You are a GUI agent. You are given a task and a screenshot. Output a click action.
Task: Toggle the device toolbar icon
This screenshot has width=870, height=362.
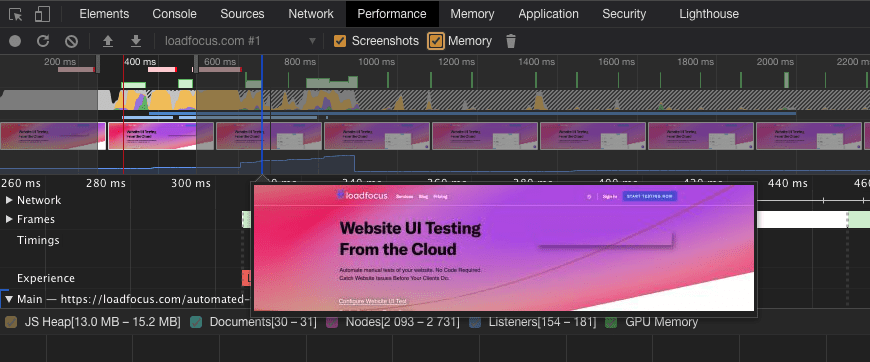[42, 14]
